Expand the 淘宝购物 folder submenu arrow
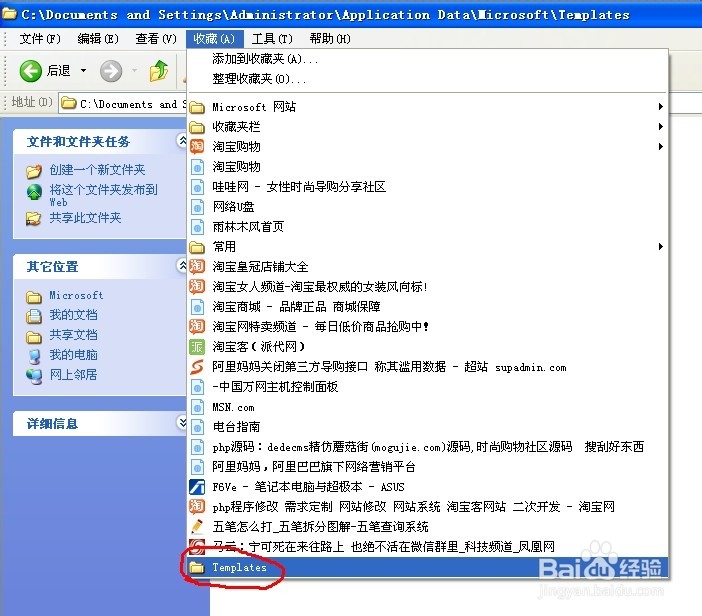702x616 pixels. (660, 146)
